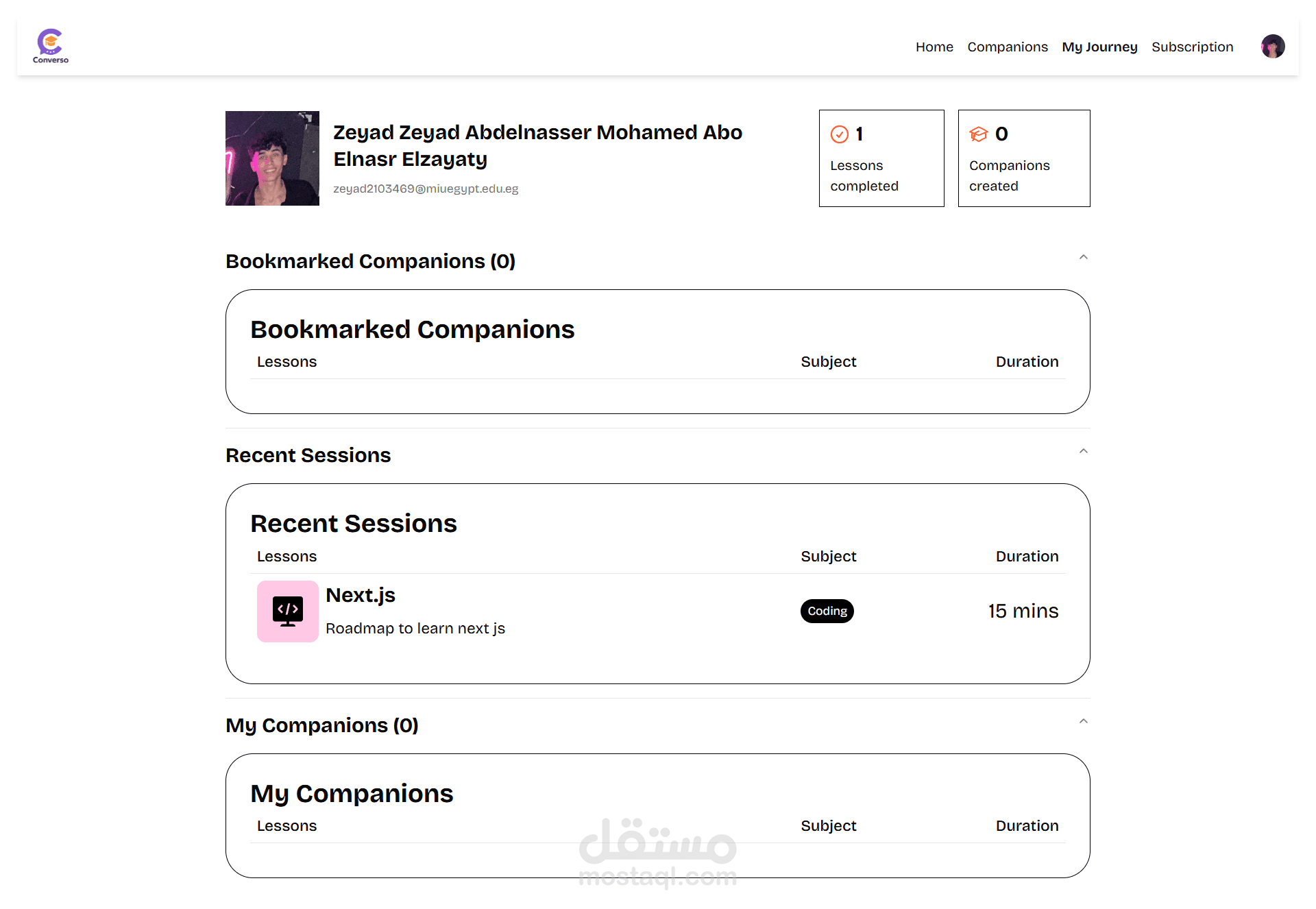
Task: Collapse the My Companions section
Action: click(x=1084, y=722)
